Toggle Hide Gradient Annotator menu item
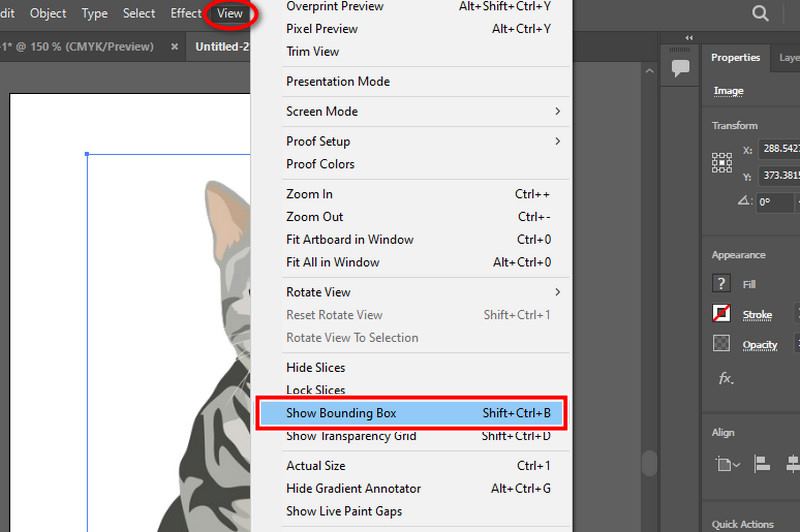The width and height of the screenshot is (800, 532). pos(418,489)
